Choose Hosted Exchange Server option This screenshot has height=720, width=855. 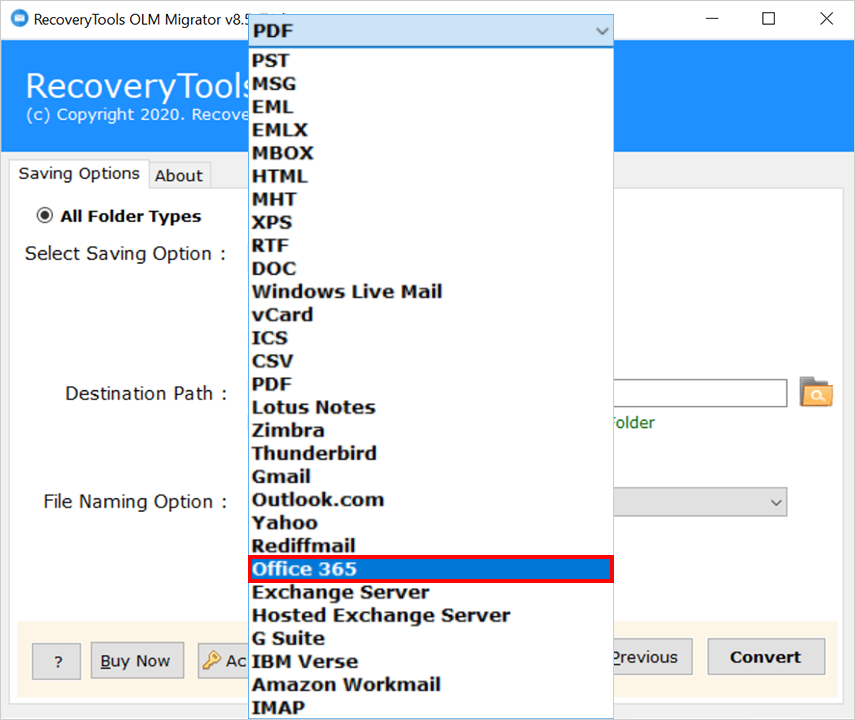click(x=431, y=615)
